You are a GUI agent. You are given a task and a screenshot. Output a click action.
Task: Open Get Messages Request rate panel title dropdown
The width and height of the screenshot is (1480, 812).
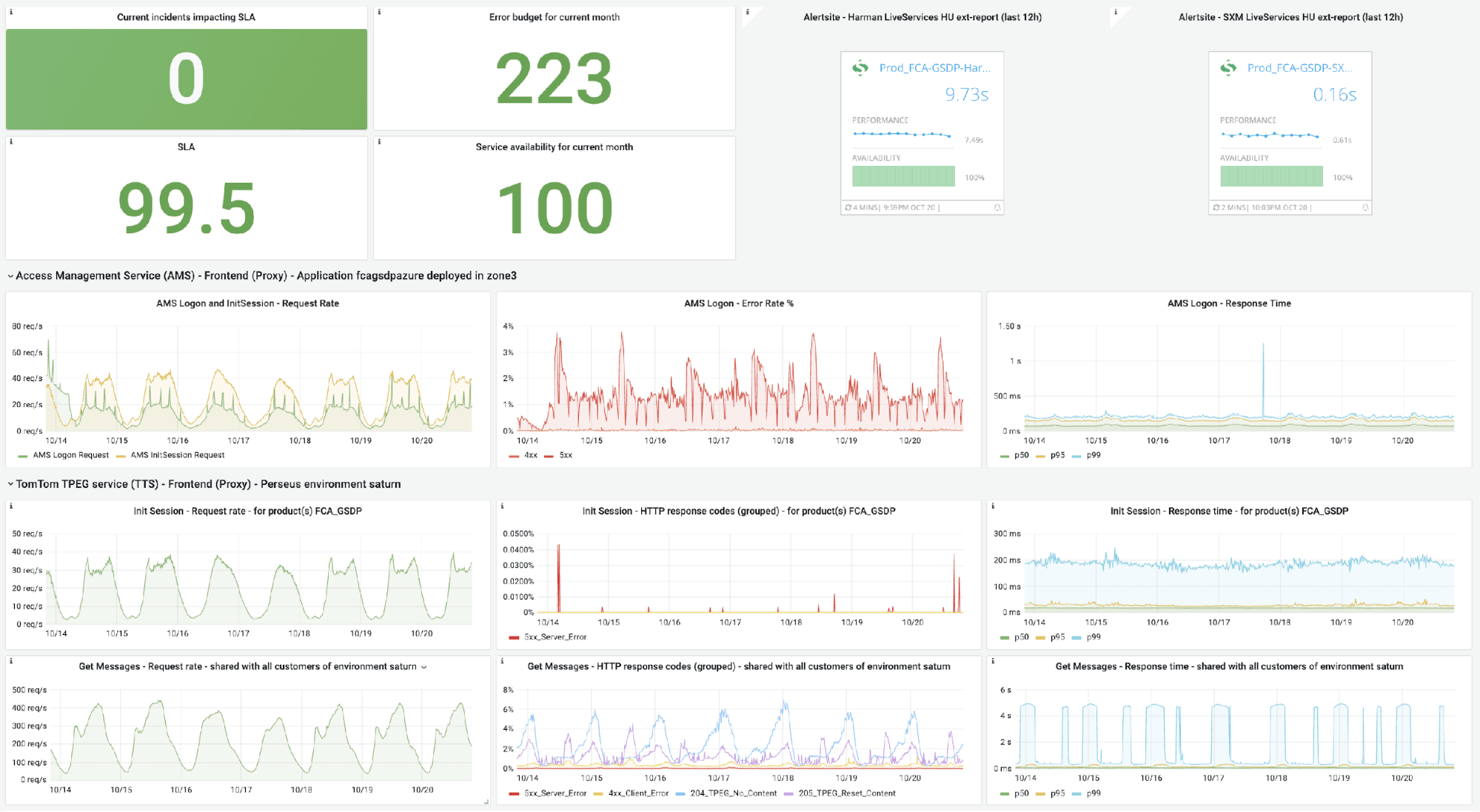click(423, 667)
